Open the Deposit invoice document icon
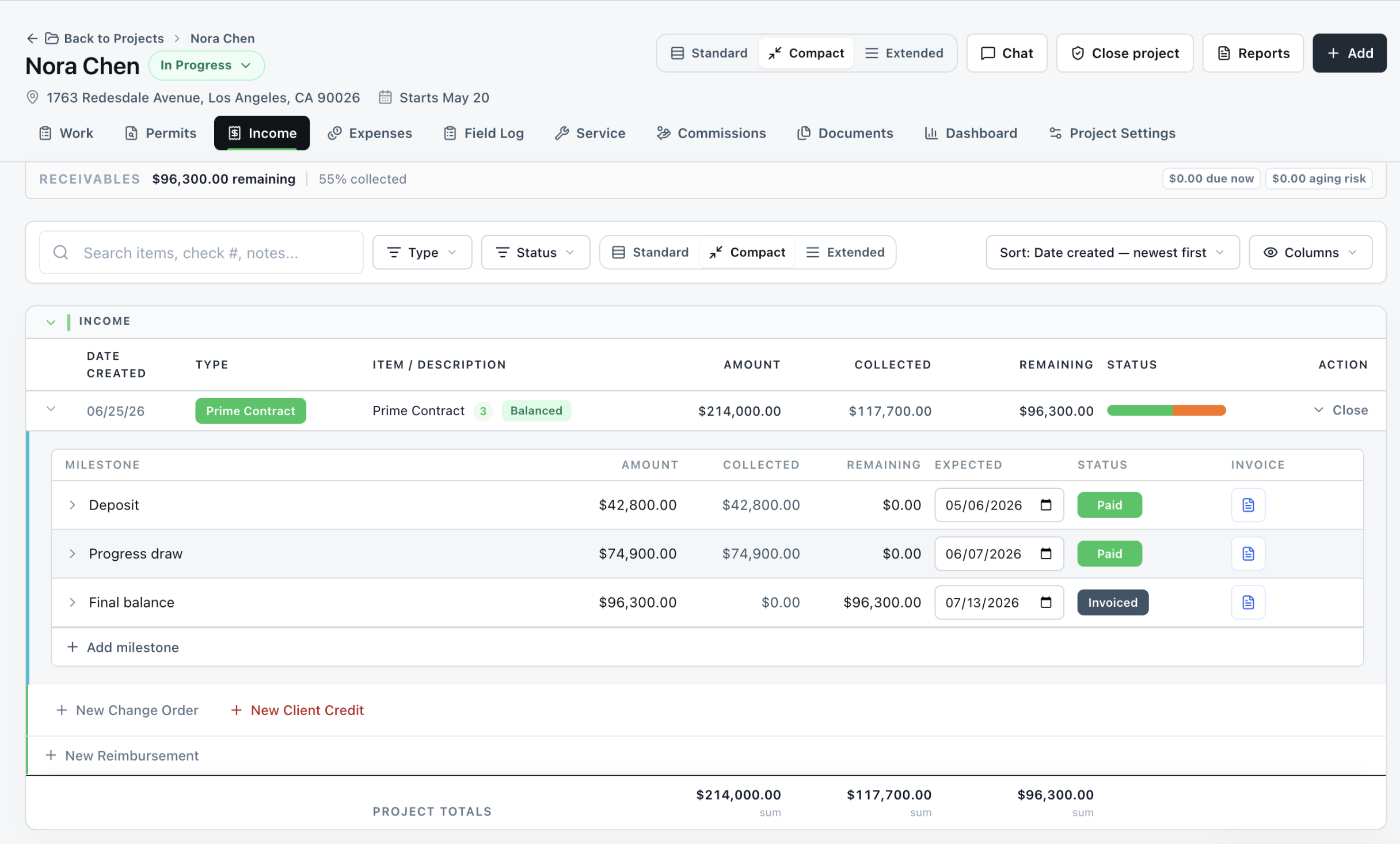Screen dimensions: 1400x844 [1248, 505]
